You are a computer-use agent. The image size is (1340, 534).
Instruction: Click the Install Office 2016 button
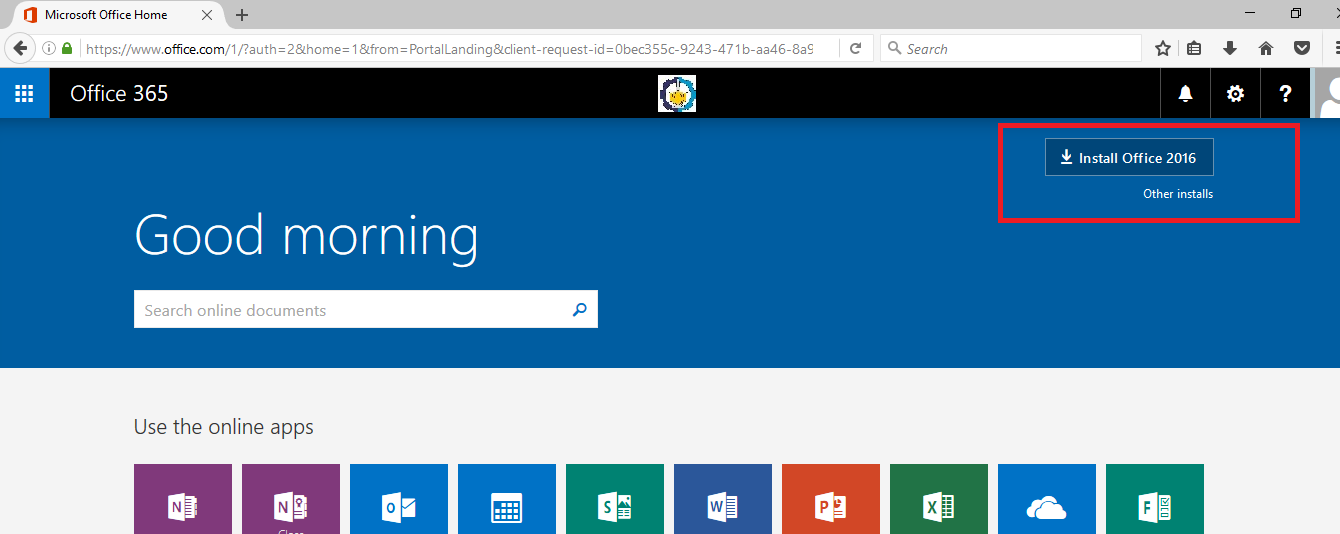coord(1128,158)
